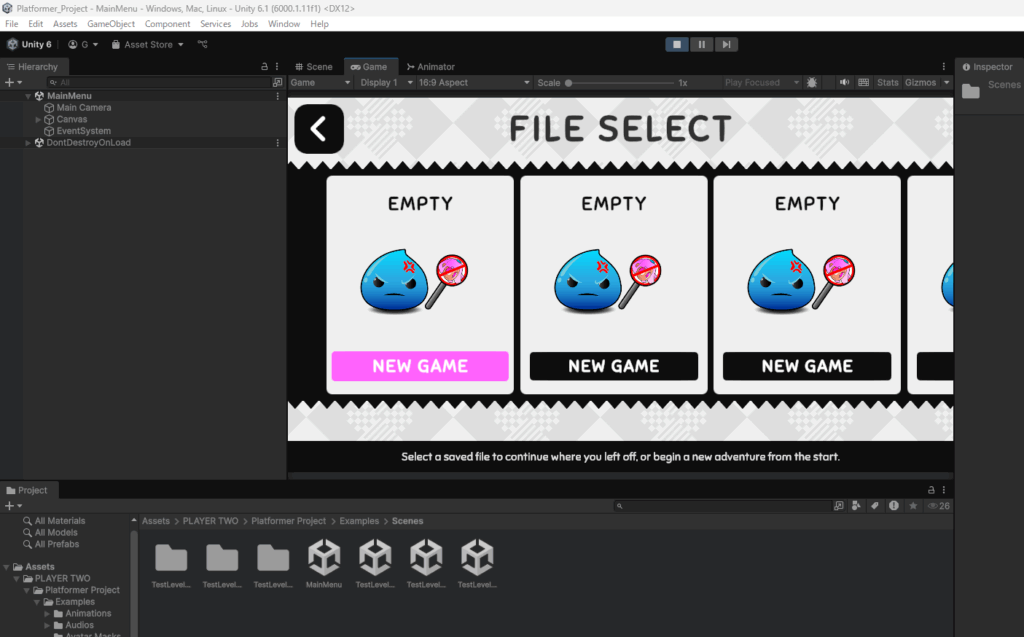Open the 16:9 Aspect dropdown

(474, 82)
